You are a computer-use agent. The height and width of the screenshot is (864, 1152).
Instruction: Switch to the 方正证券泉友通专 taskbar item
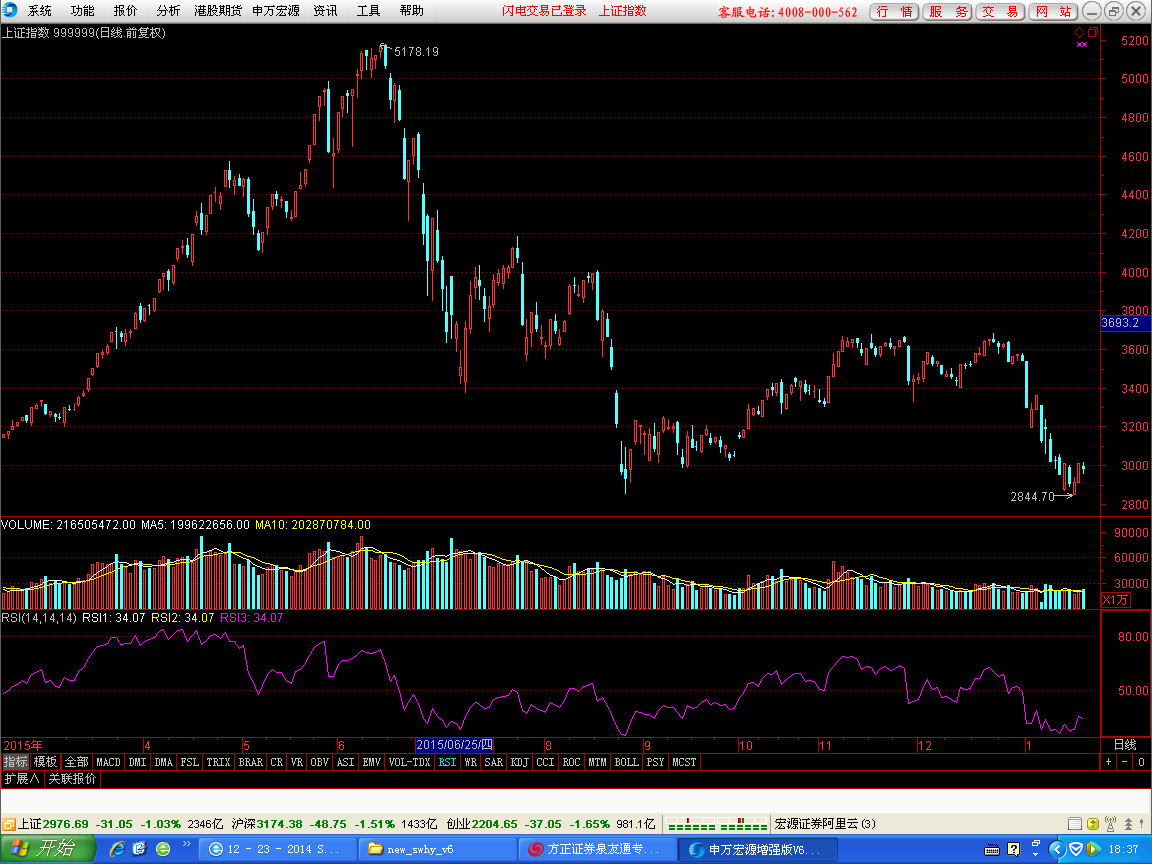coord(597,849)
